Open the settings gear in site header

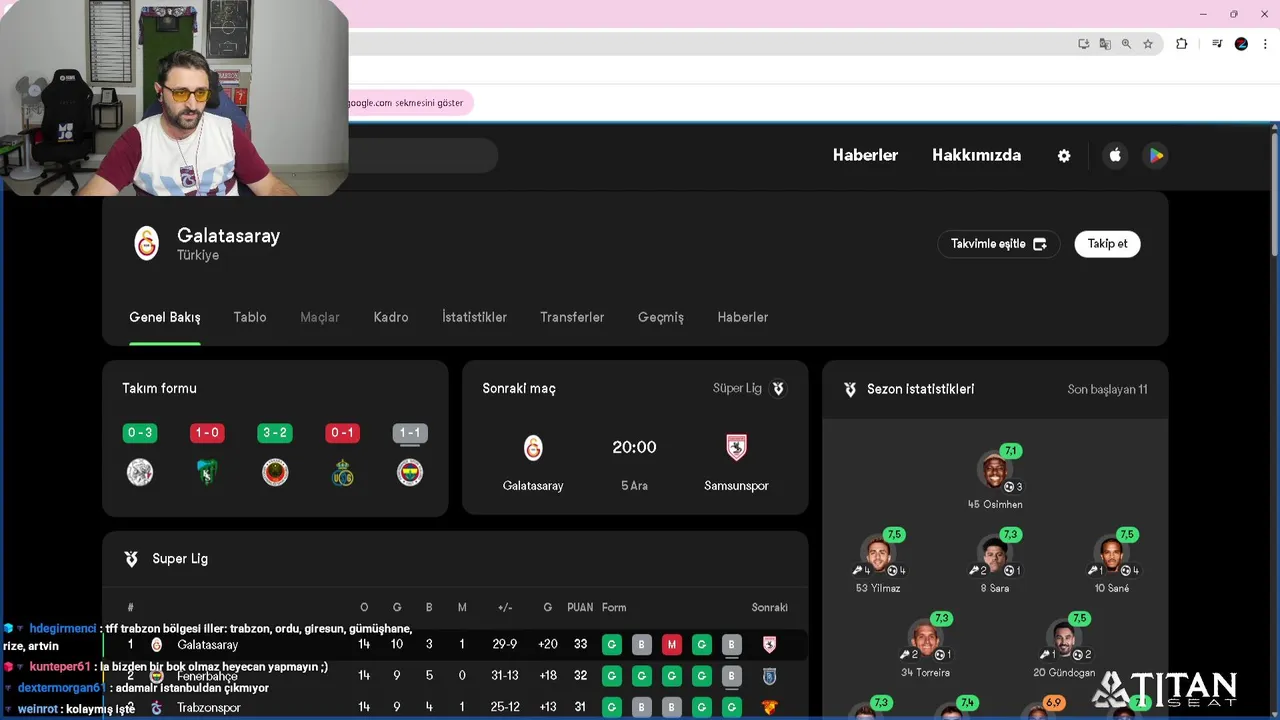click(1064, 156)
